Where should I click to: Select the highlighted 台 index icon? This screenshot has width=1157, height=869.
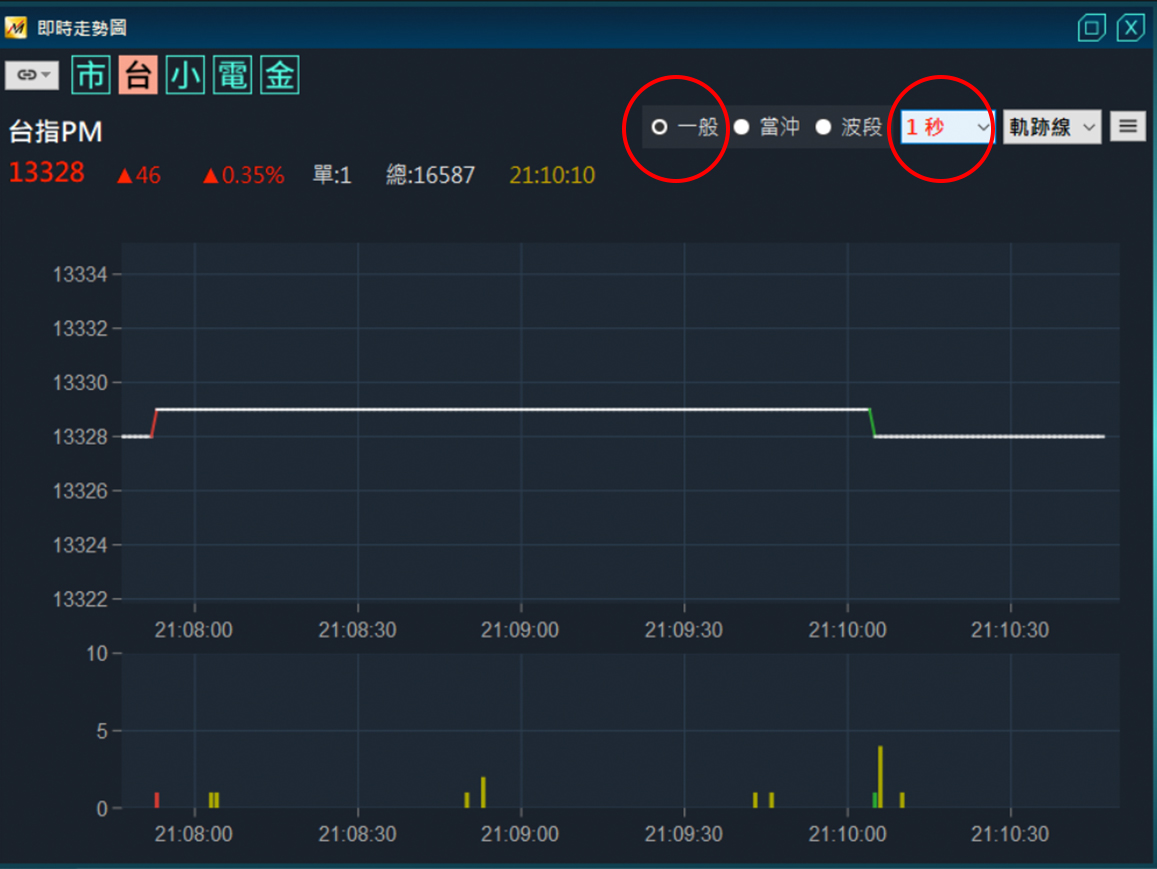138,76
